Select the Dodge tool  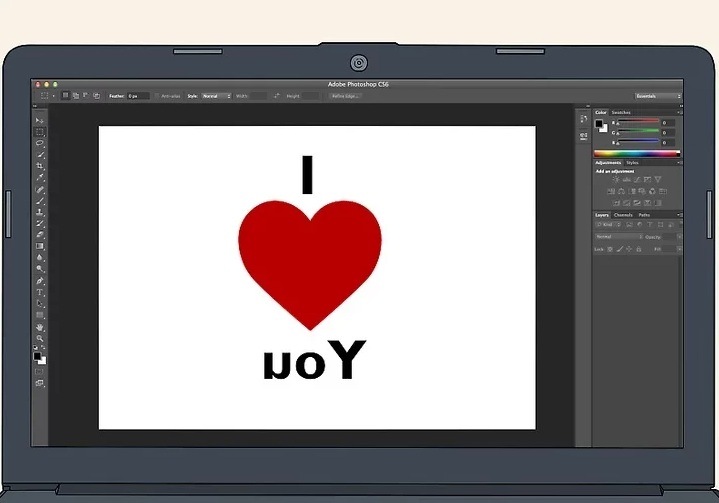pyautogui.click(x=39, y=269)
